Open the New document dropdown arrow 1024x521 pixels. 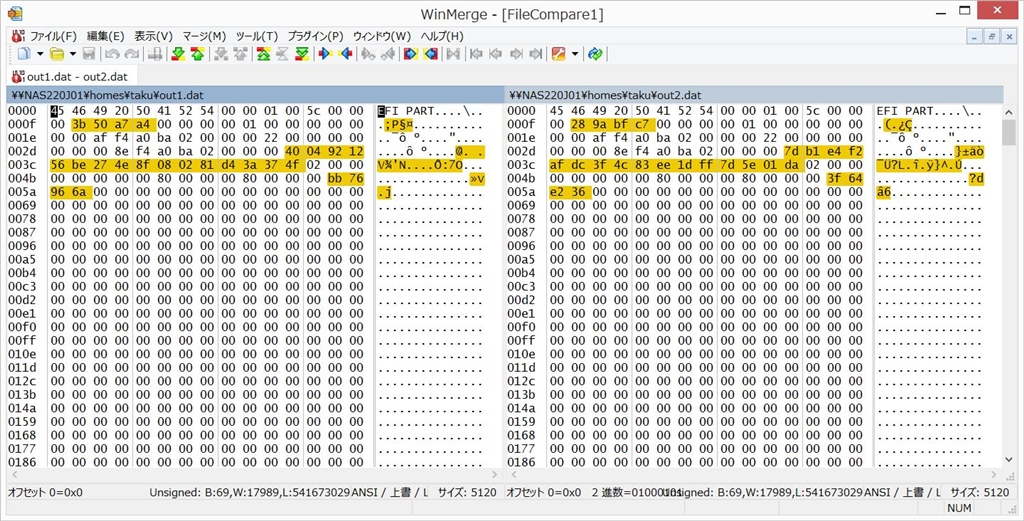[x=39, y=54]
